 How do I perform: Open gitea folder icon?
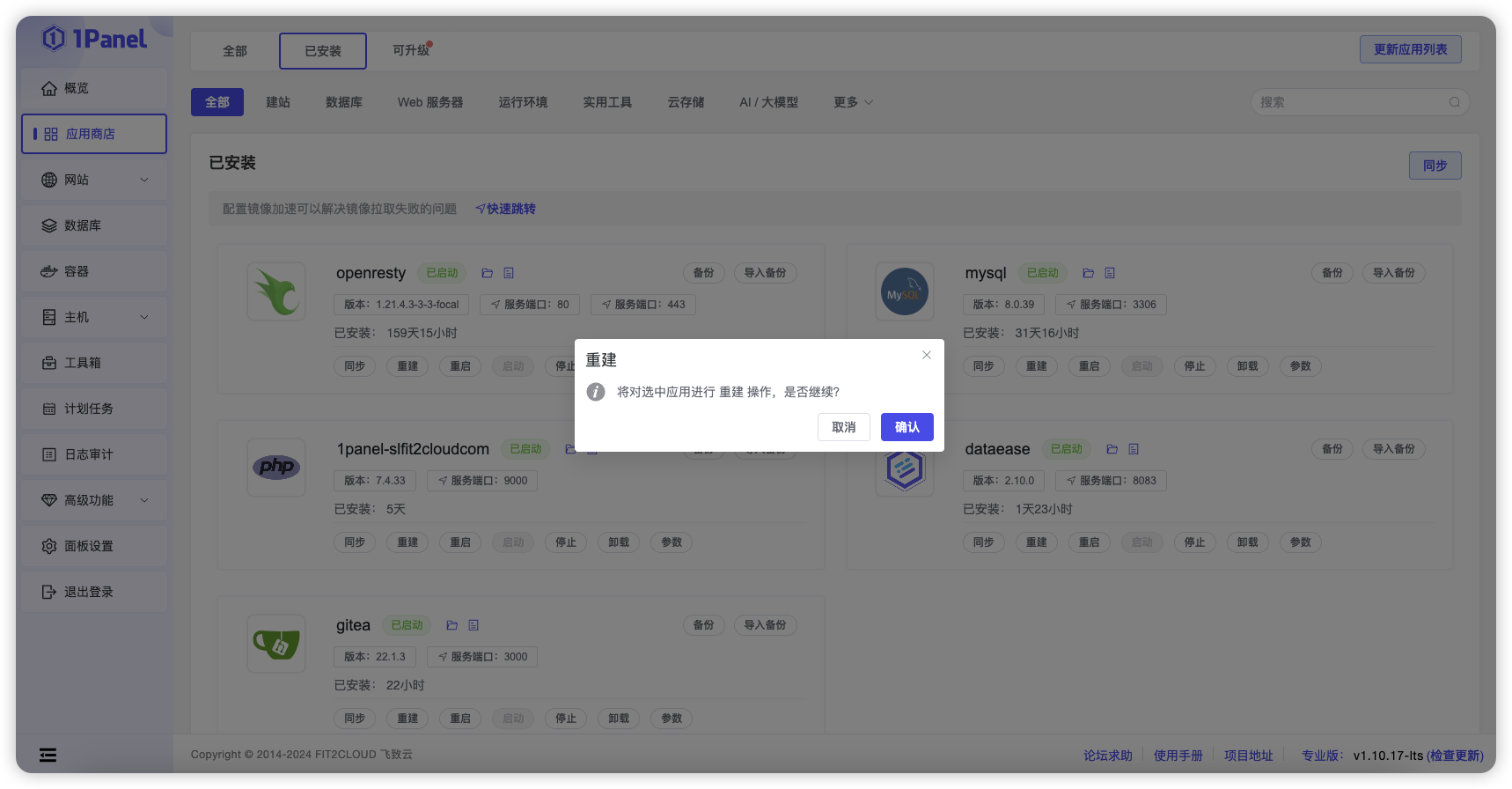451,625
